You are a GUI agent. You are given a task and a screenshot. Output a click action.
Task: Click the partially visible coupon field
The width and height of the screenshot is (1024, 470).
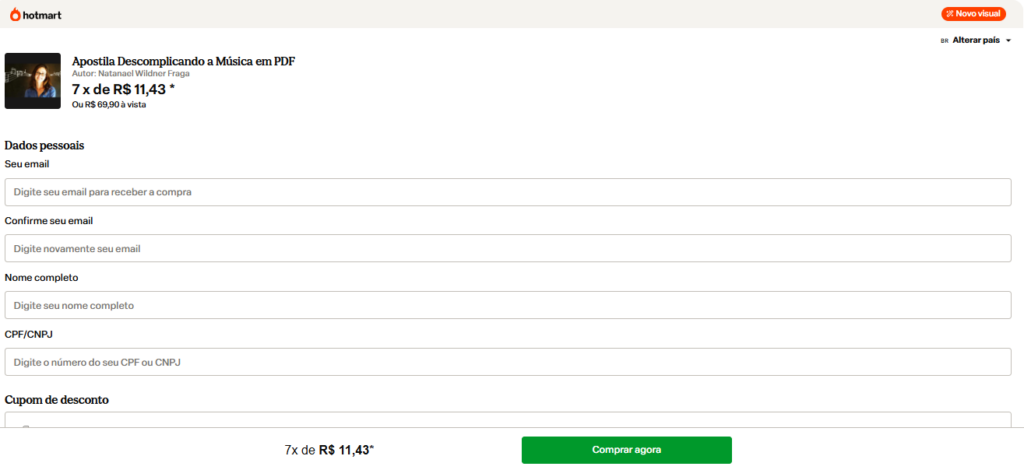(508, 420)
